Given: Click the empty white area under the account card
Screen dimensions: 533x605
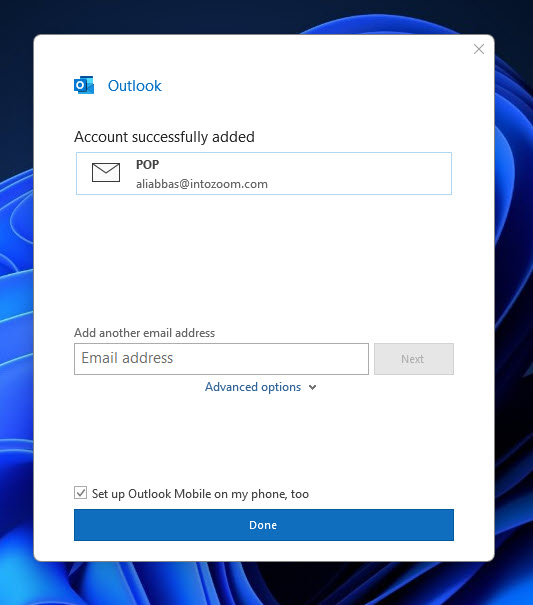Looking at the screenshot, I should click(x=264, y=259).
